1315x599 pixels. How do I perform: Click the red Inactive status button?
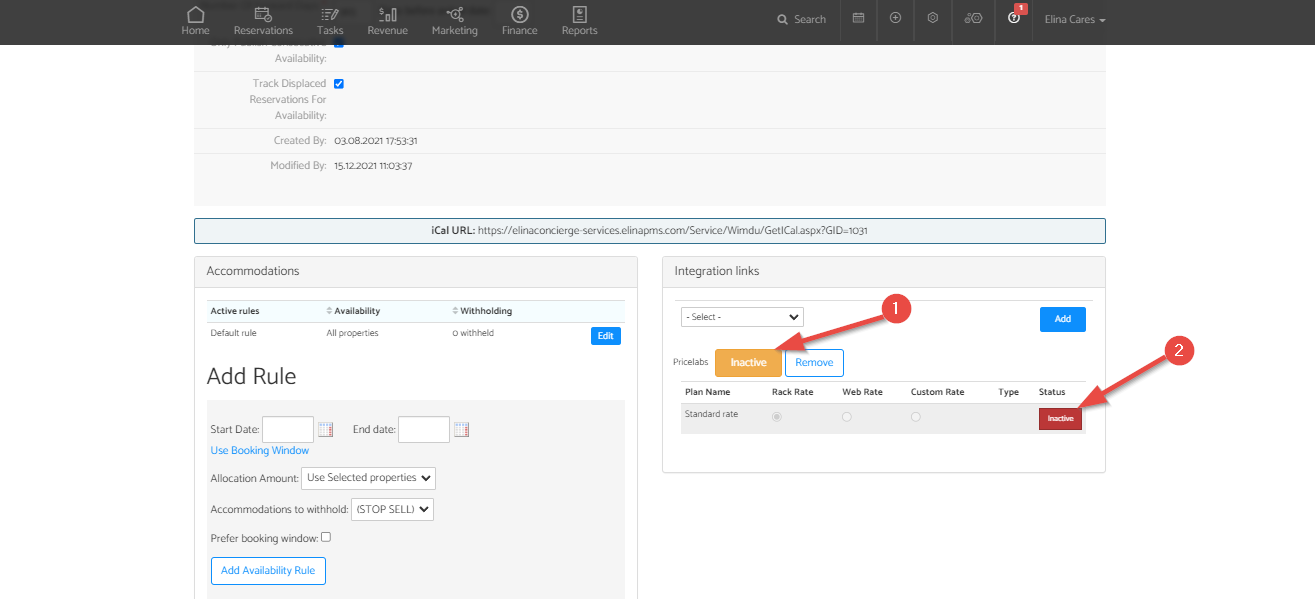coord(1060,419)
